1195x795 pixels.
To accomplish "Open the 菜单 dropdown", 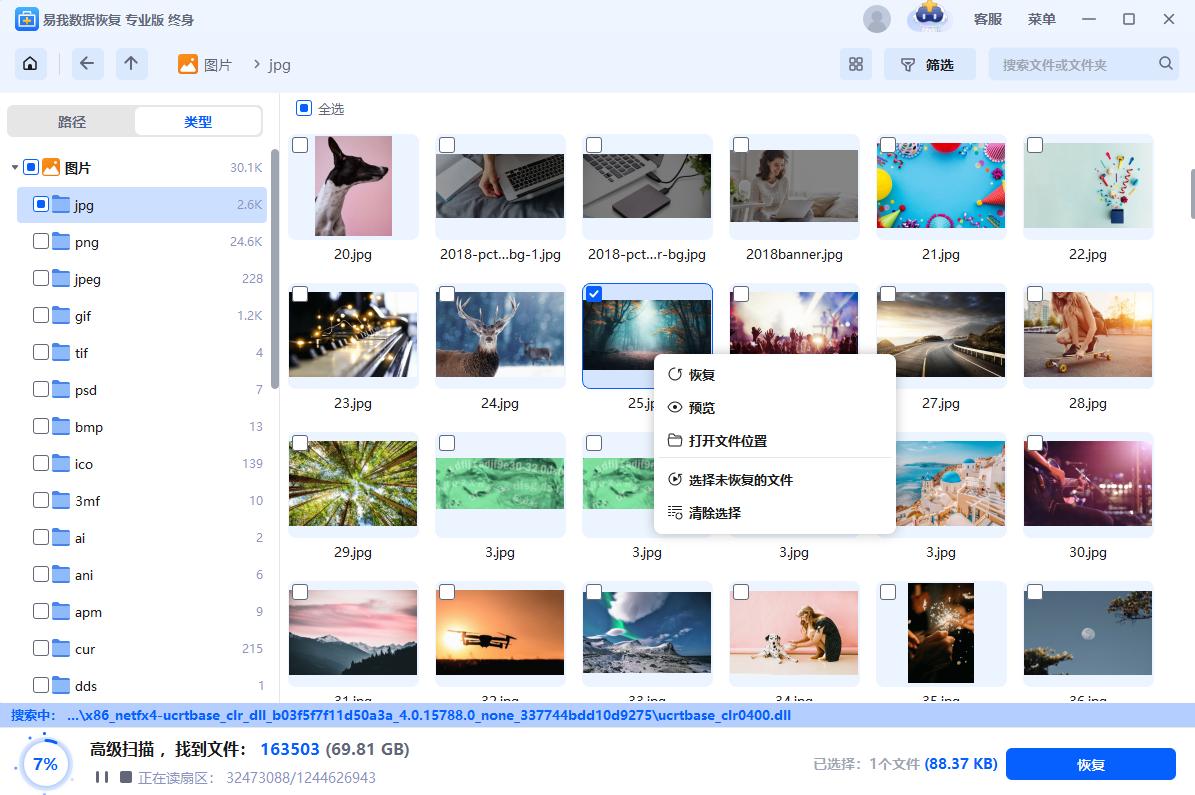I will [1041, 18].
